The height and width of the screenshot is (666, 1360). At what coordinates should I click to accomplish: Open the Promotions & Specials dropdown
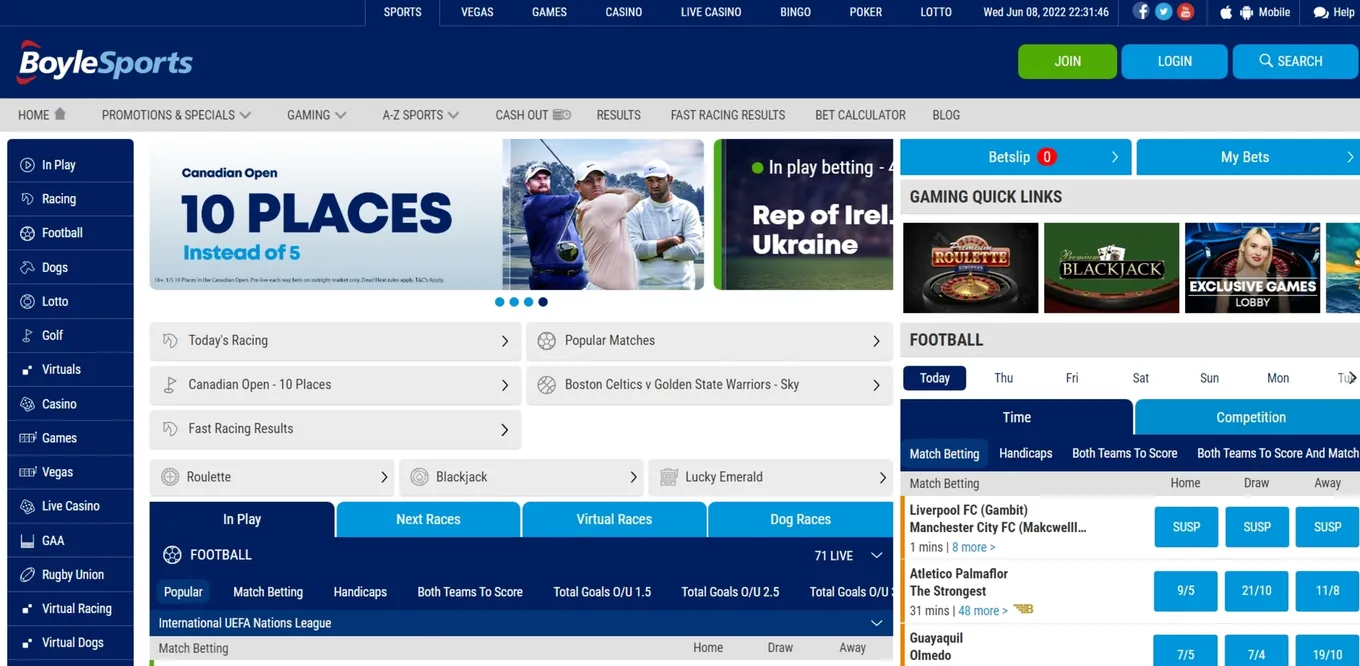tap(176, 115)
